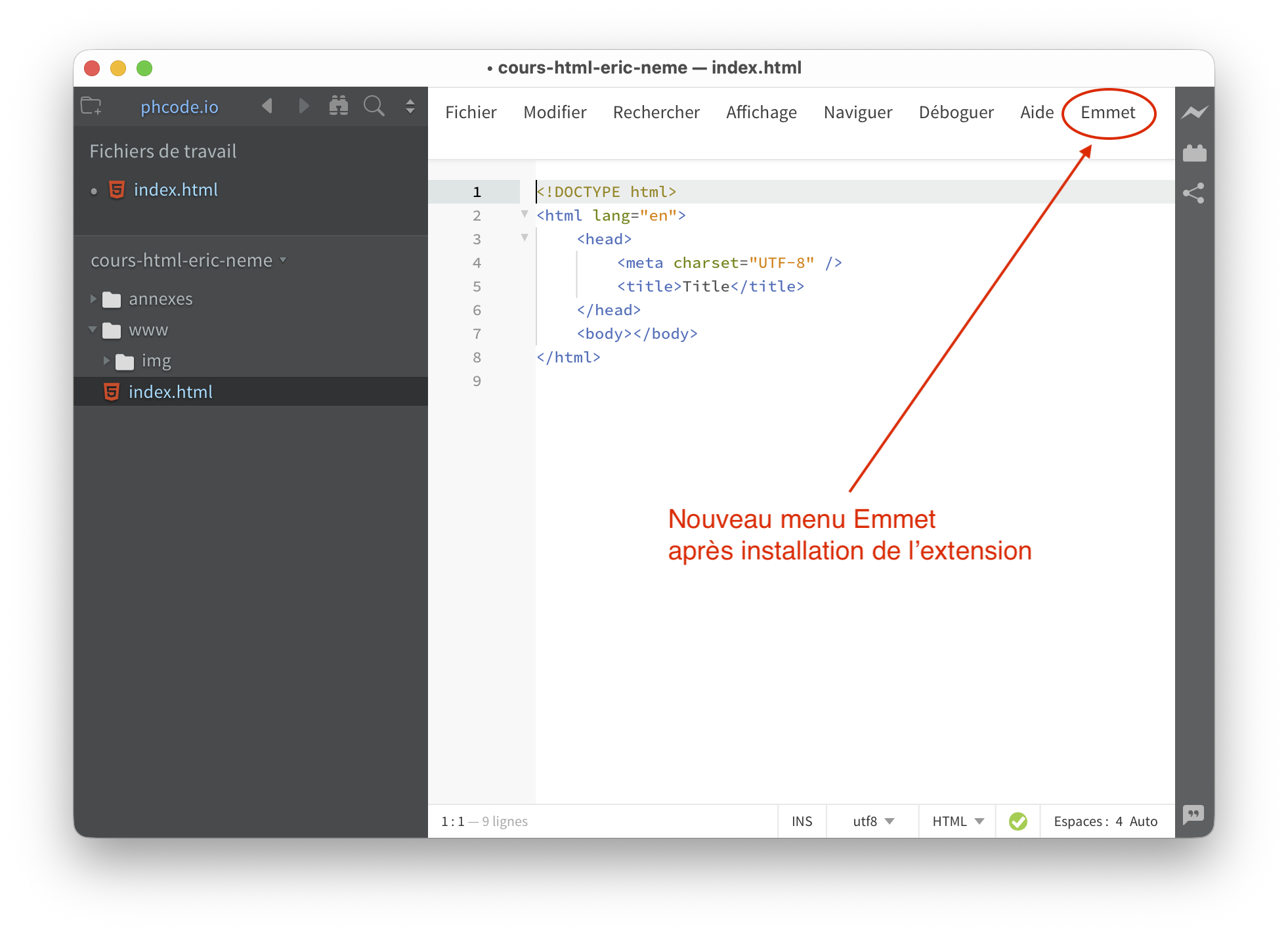This screenshot has width=1288, height=935.
Task: Open the Emmet menu
Action: 1108,112
